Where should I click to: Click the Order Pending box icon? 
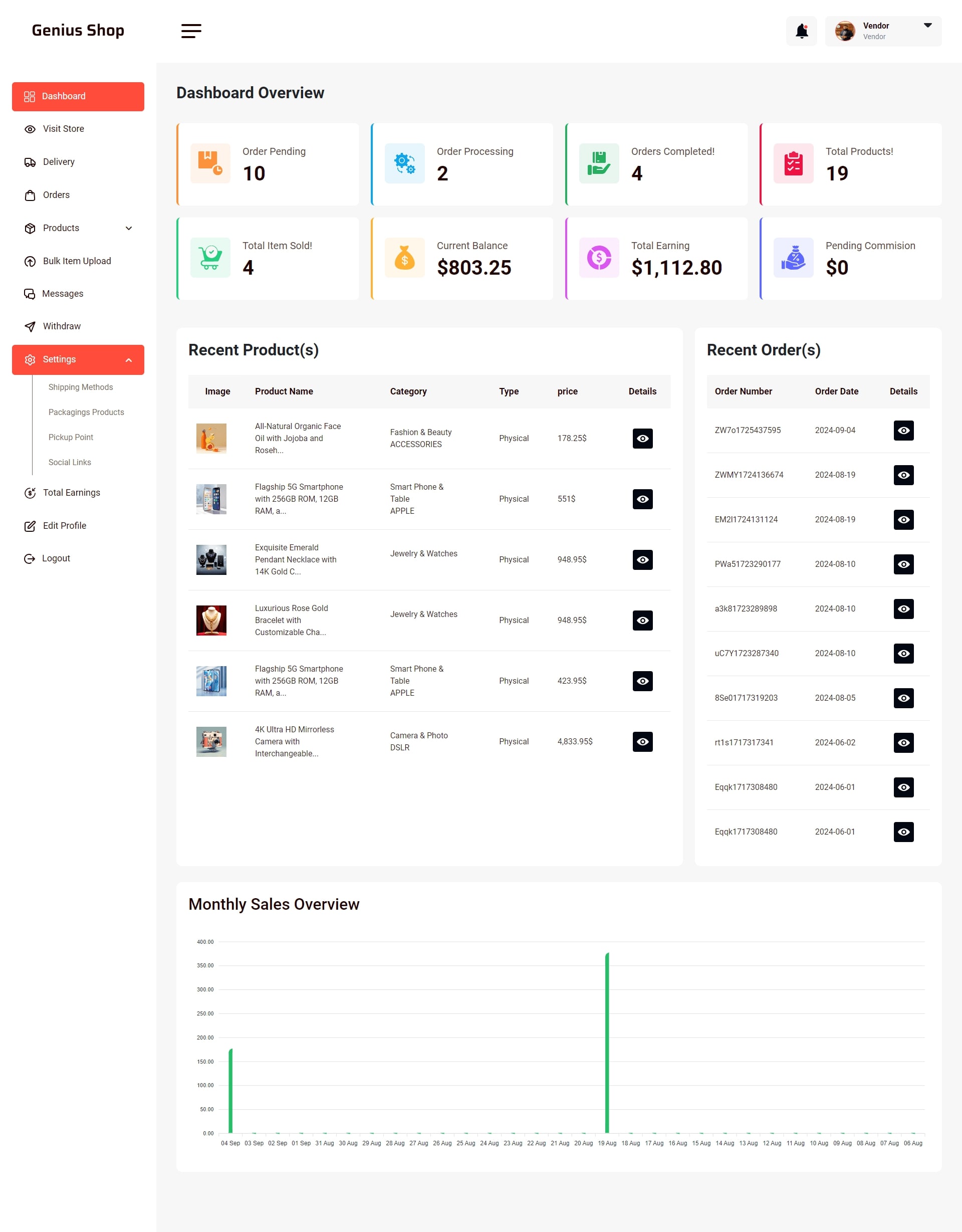[210, 163]
